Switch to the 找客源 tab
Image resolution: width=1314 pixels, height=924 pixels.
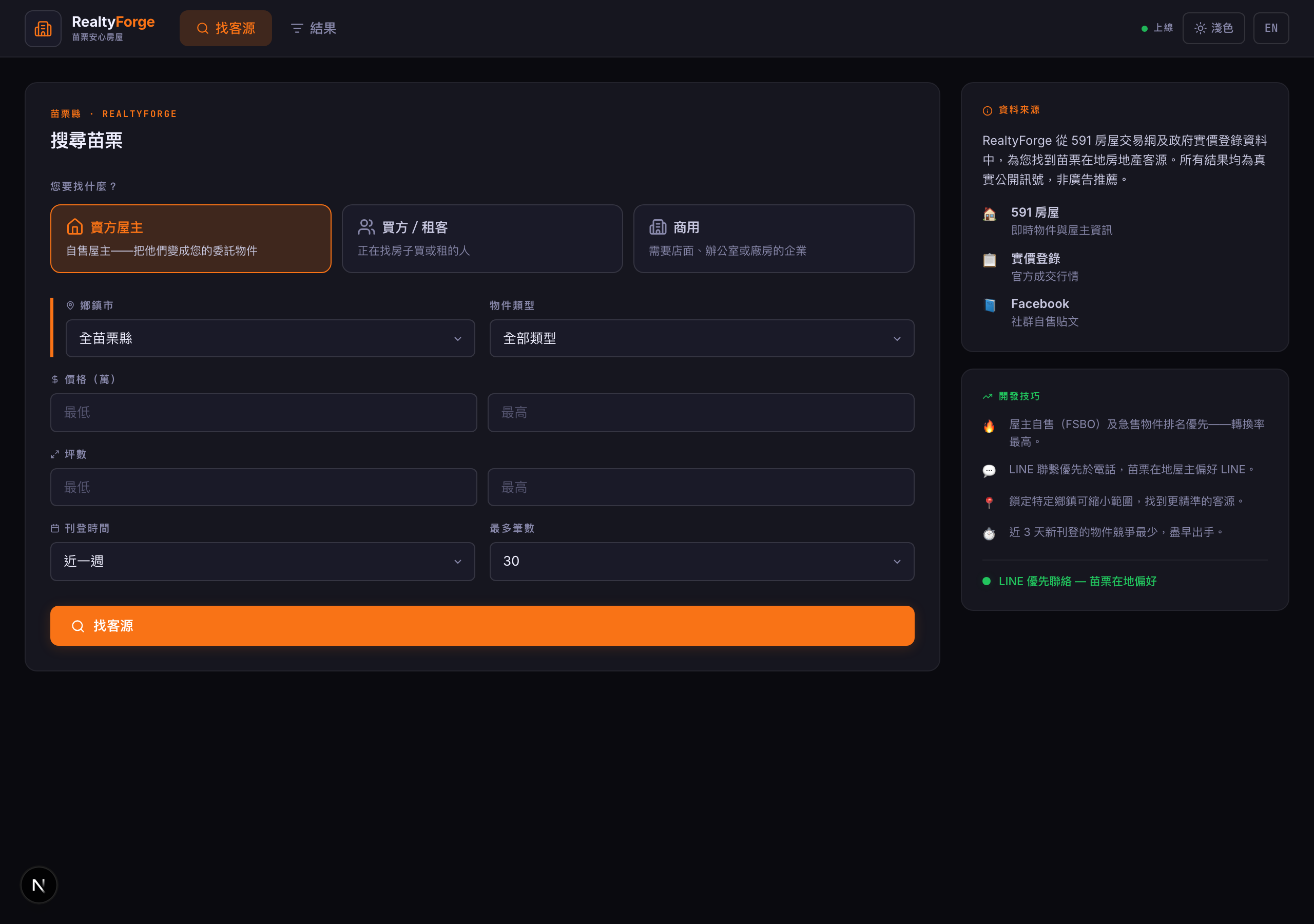[225, 28]
